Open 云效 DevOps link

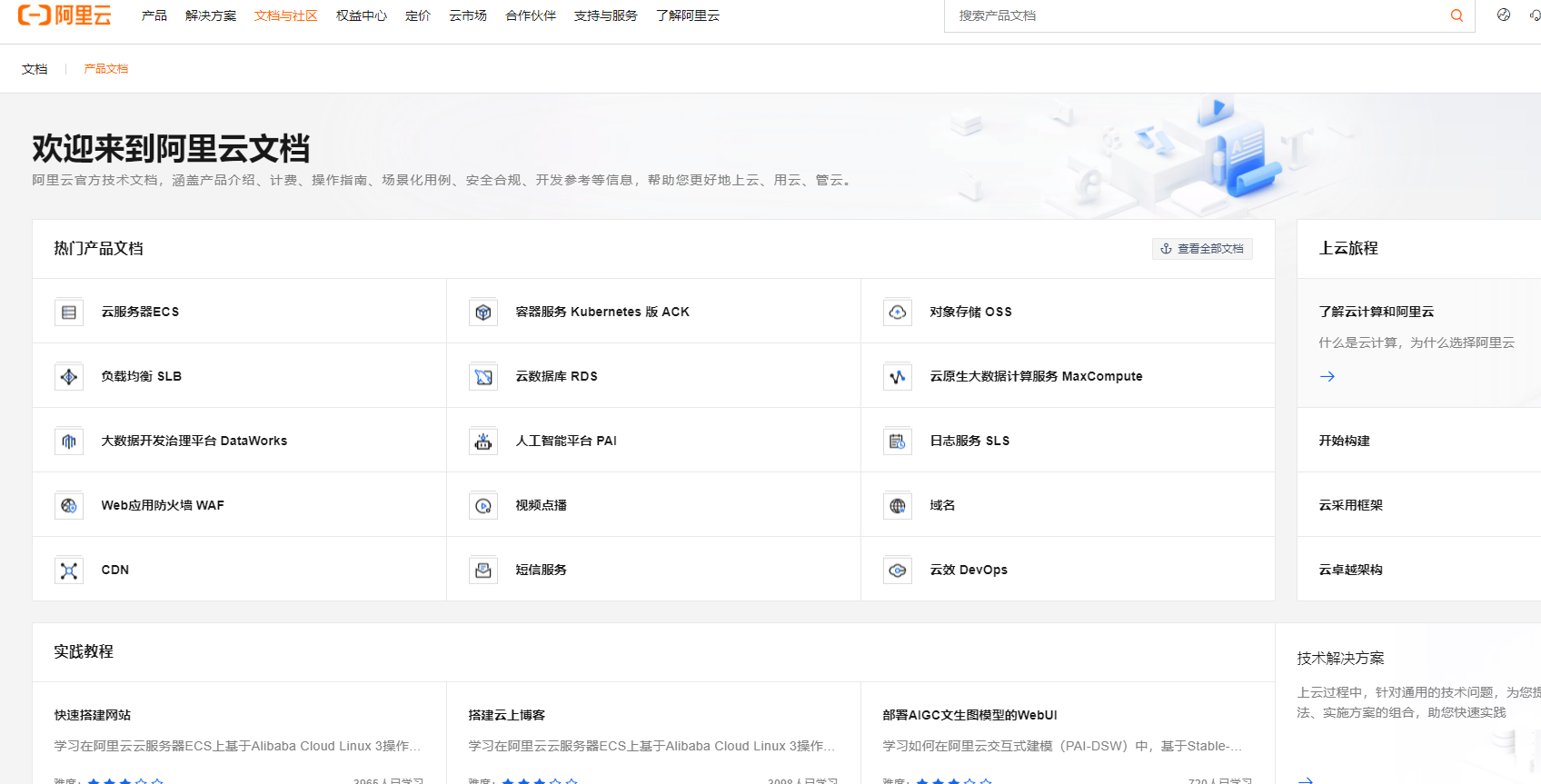click(x=969, y=570)
